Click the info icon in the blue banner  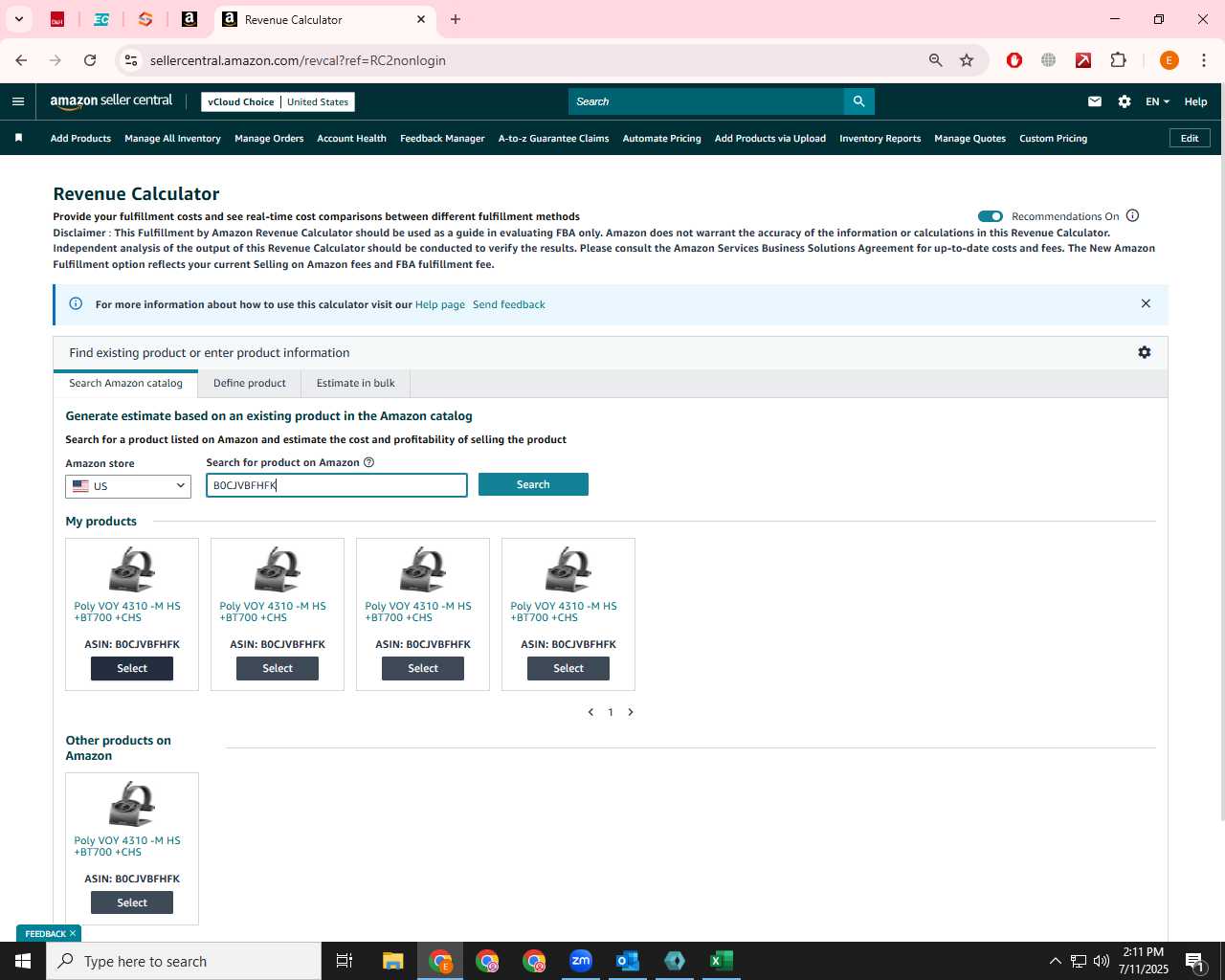click(x=76, y=303)
